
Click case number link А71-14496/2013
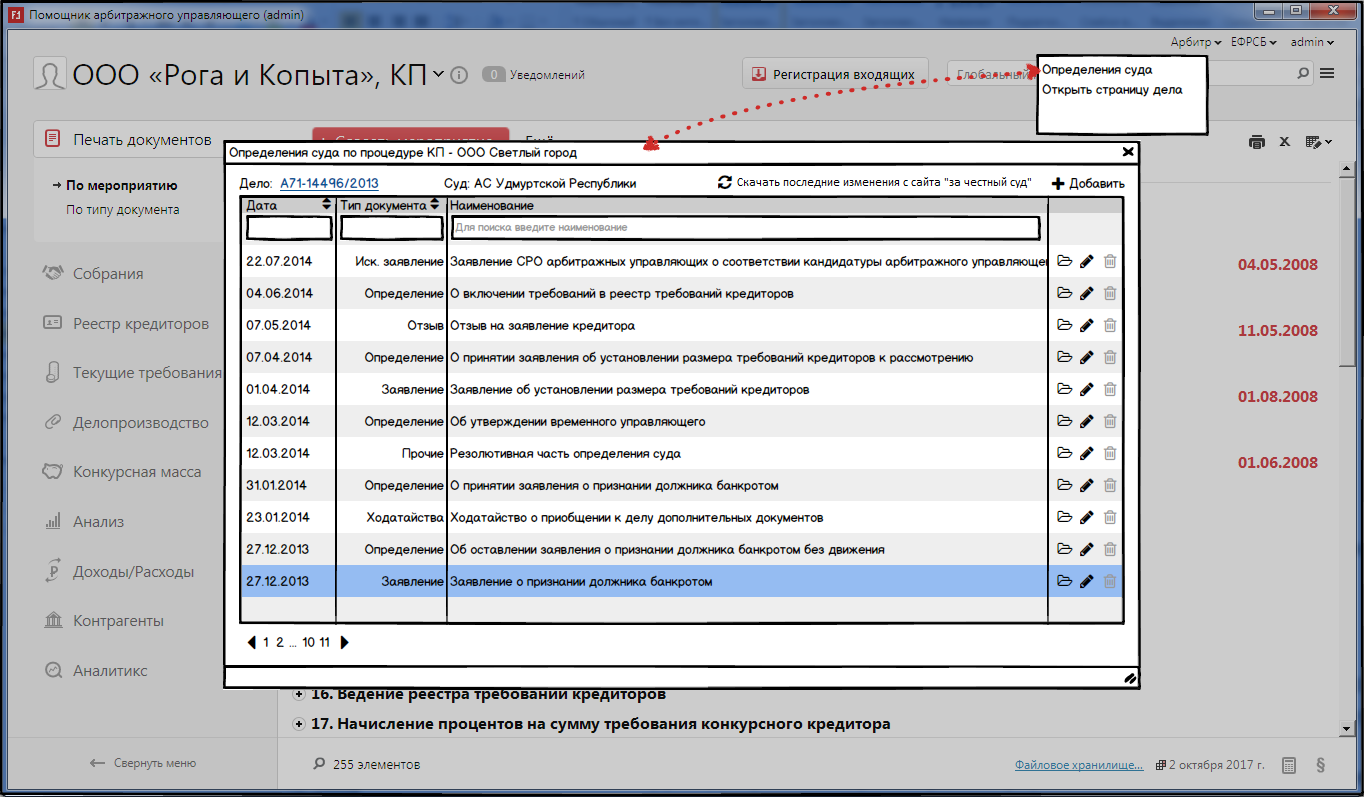(x=329, y=184)
